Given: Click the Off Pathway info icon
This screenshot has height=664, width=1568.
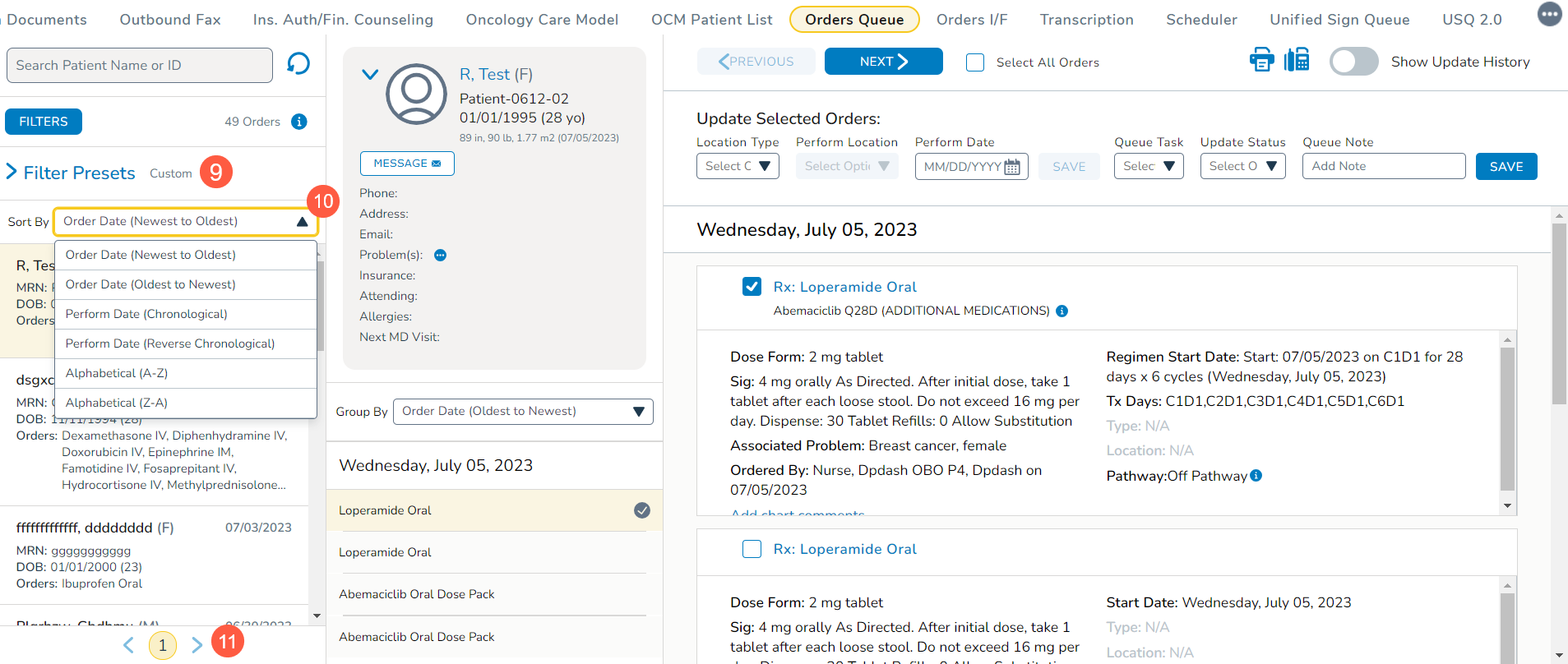Looking at the screenshot, I should pos(1256,476).
